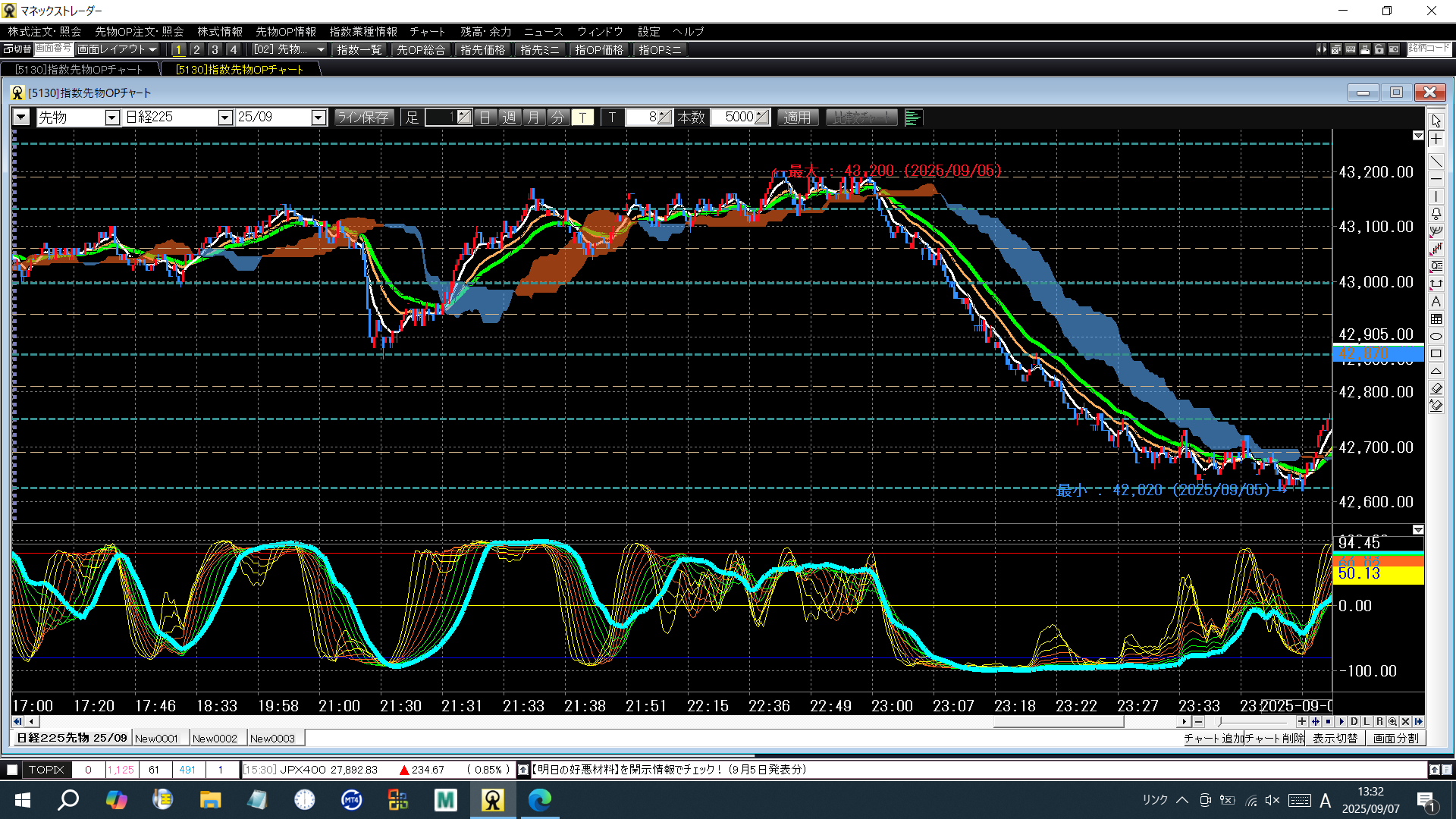This screenshot has height=819, width=1456.
Task: Select the ellipse drawing tool
Action: (1436, 336)
